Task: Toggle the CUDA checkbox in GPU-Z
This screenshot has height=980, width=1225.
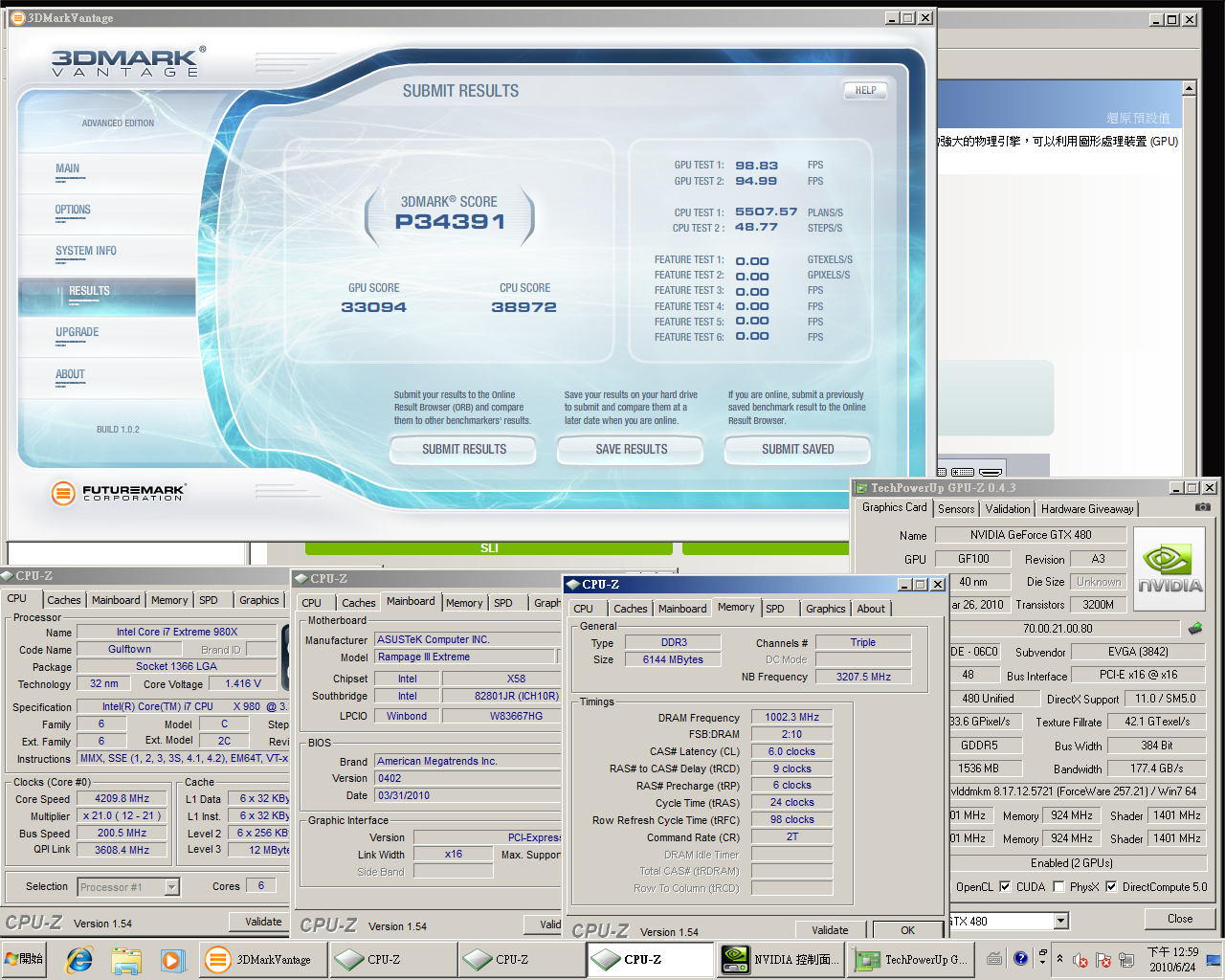Action: [x=1005, y=887]
